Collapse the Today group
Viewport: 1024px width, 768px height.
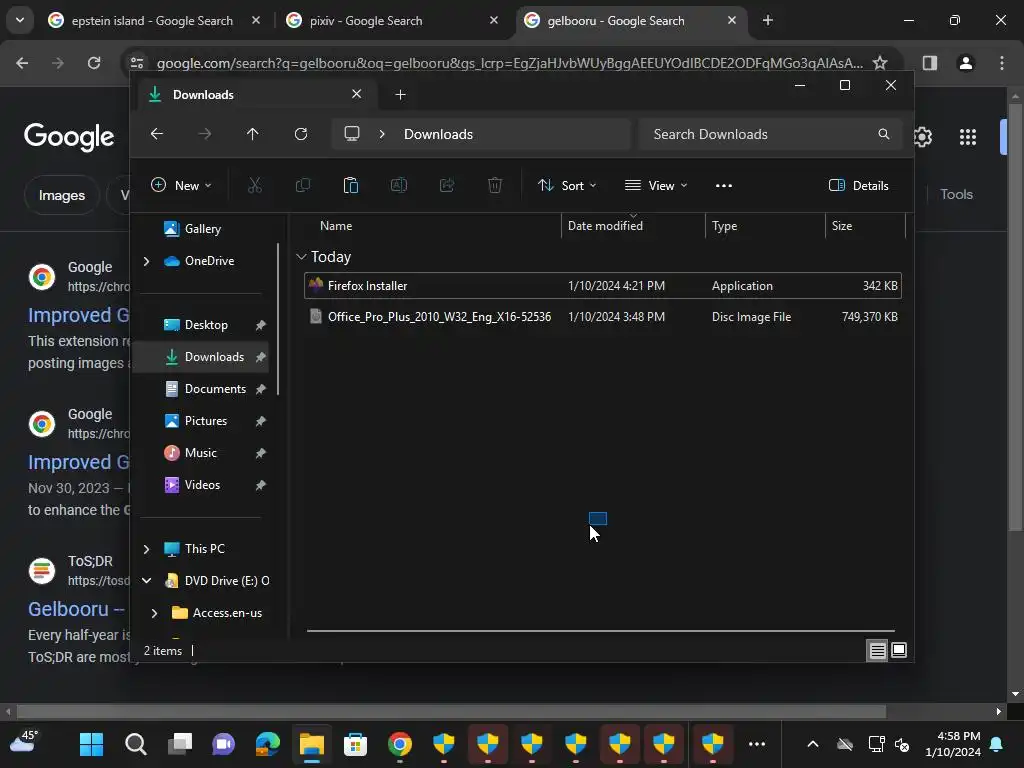point(301,257)
